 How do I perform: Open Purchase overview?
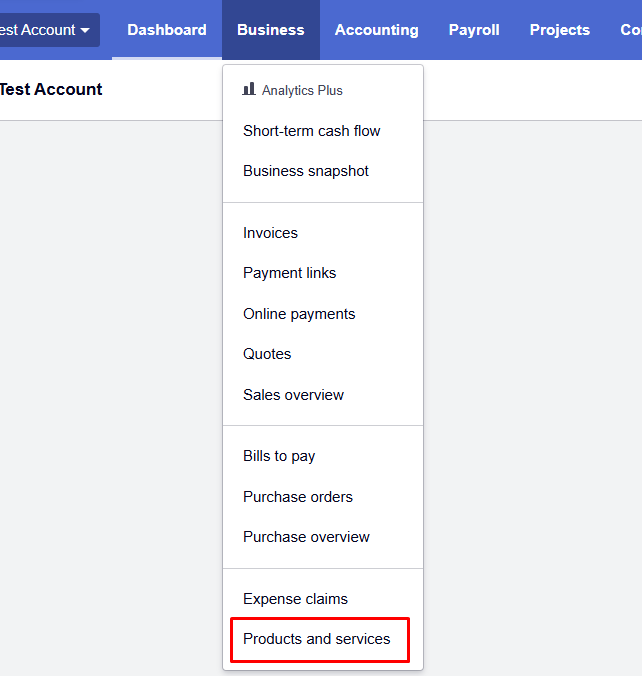pos(306,537)
